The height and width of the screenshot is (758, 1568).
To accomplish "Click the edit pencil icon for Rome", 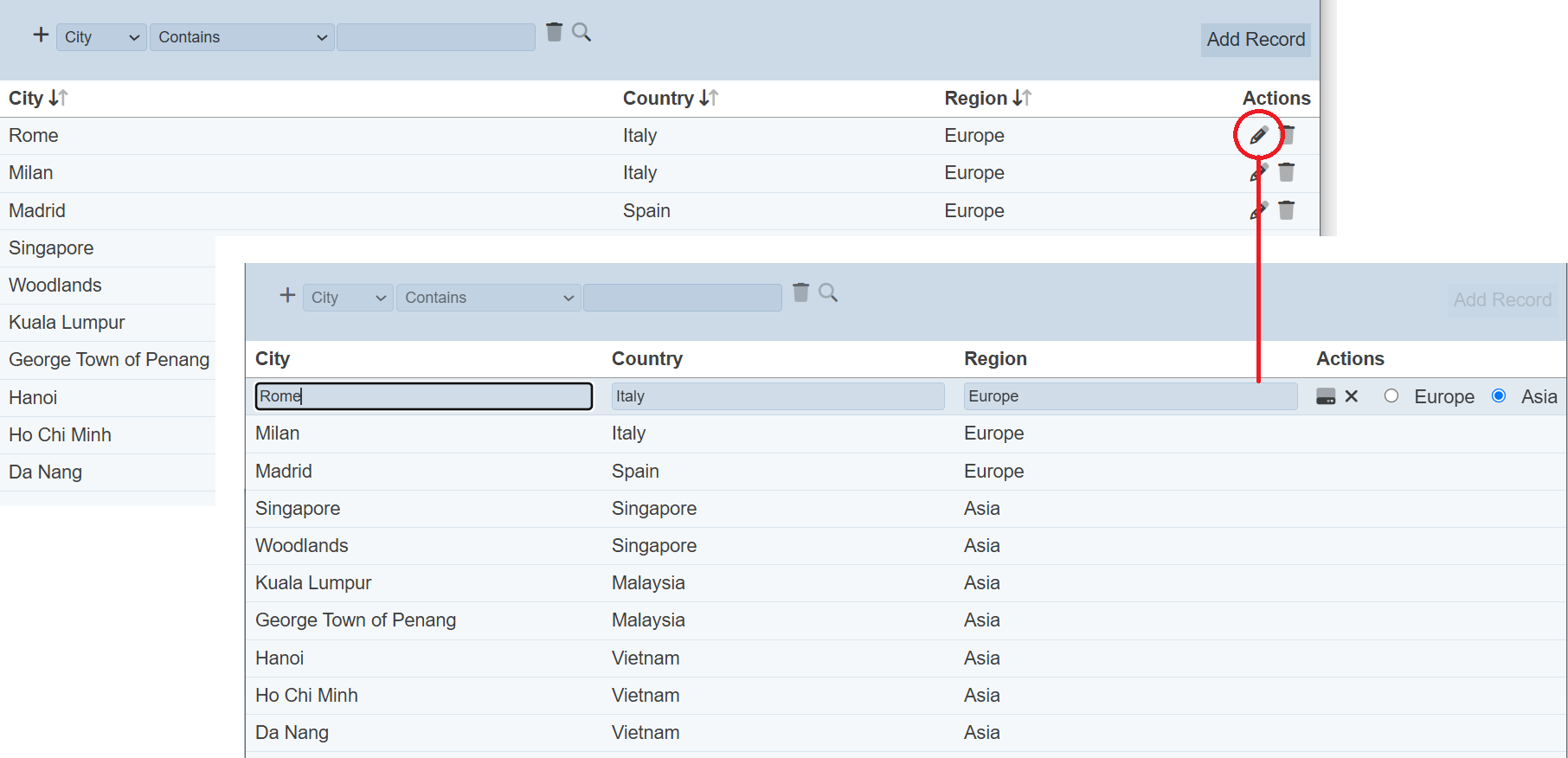I will tap(1258, 135).
